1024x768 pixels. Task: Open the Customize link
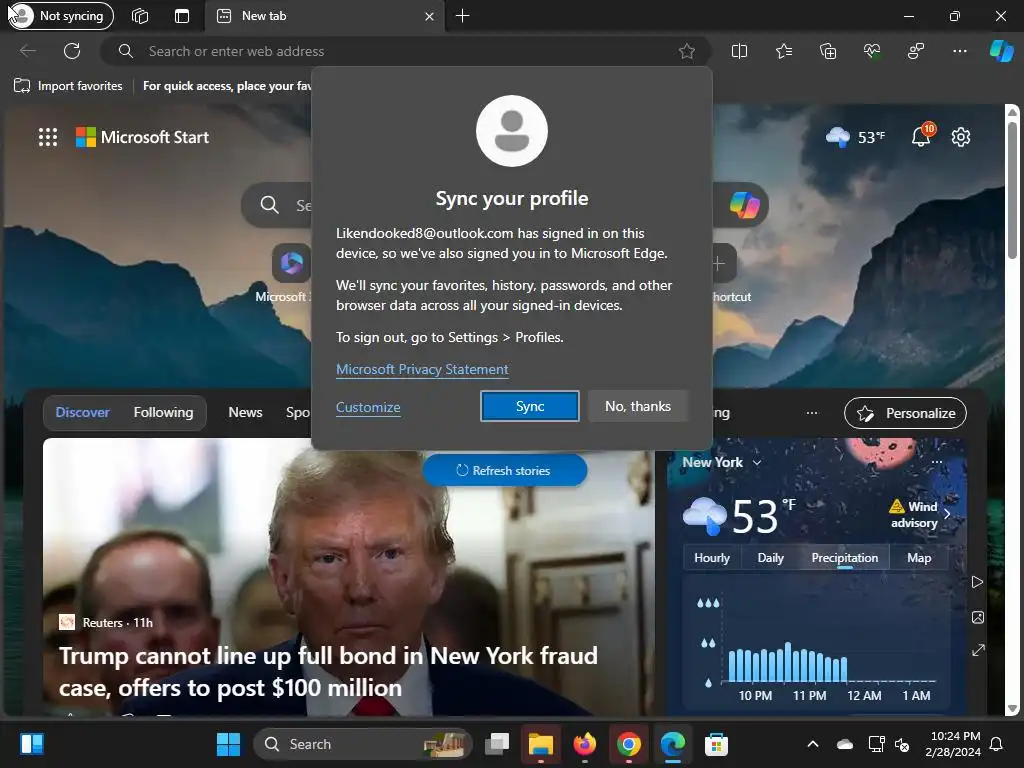click(x=368, y=407)
